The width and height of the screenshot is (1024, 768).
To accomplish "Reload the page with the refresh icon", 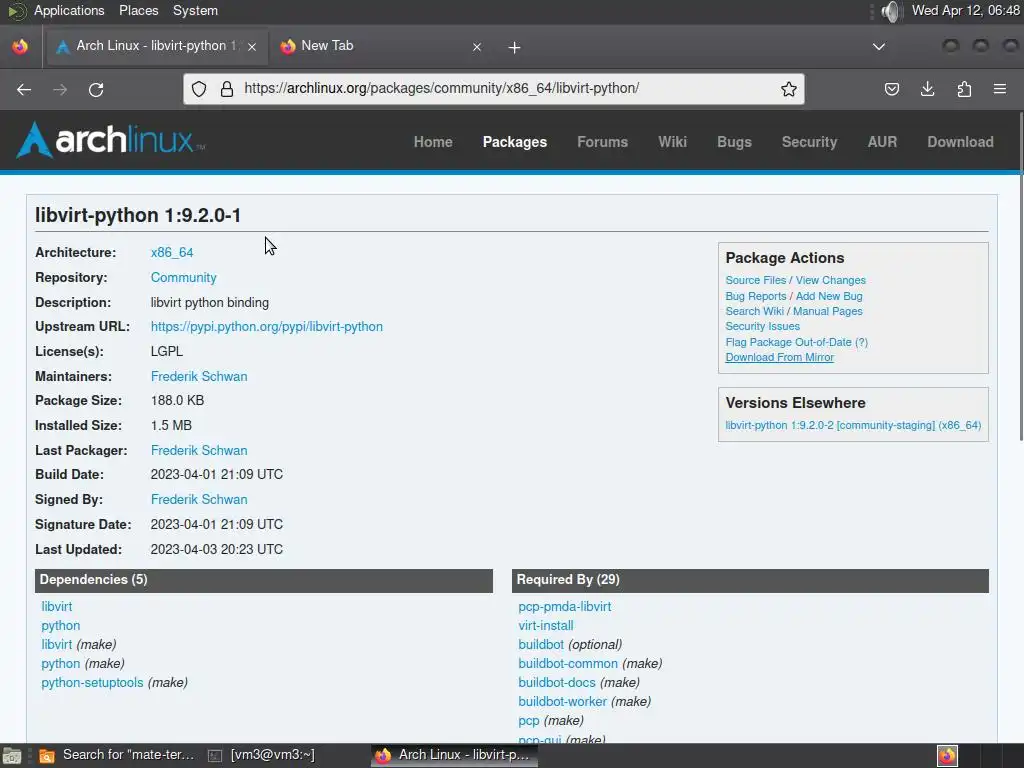I will [x=96, y=89].
